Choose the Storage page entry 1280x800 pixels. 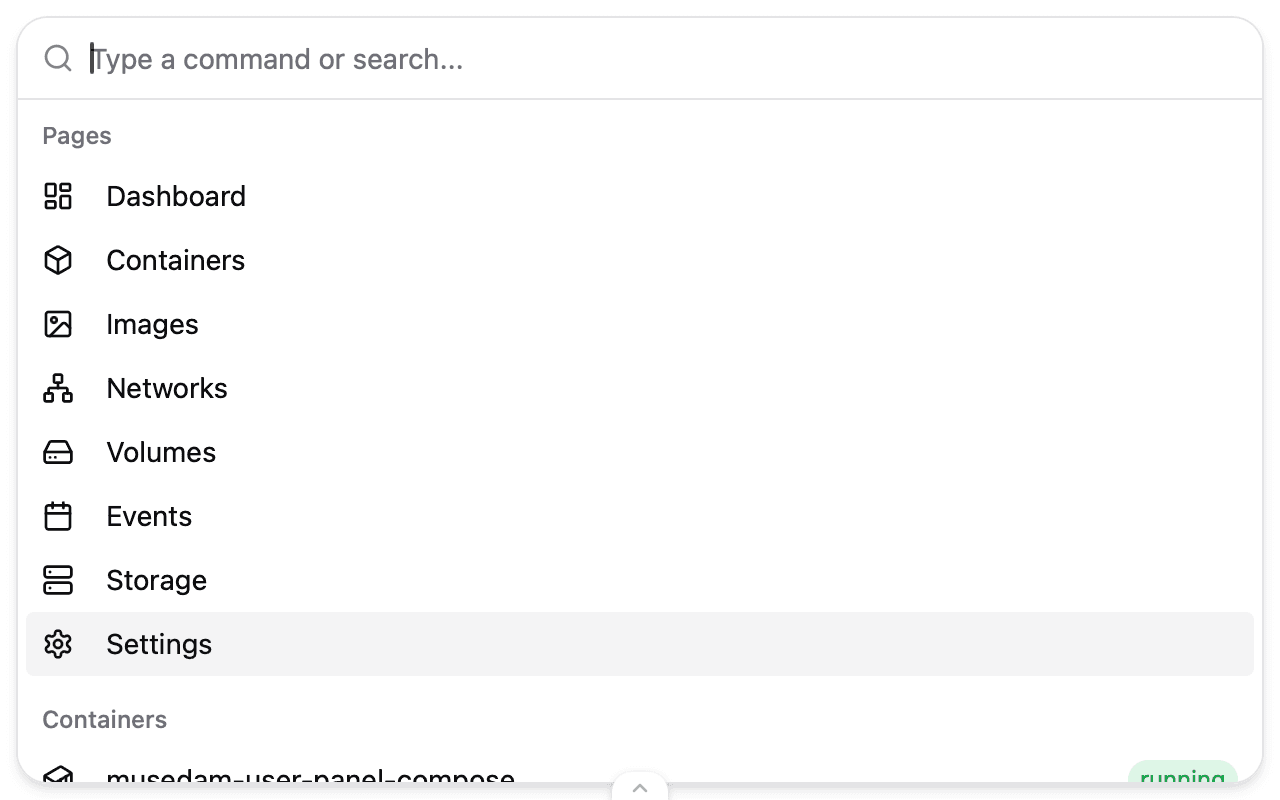tap(157, 581)
